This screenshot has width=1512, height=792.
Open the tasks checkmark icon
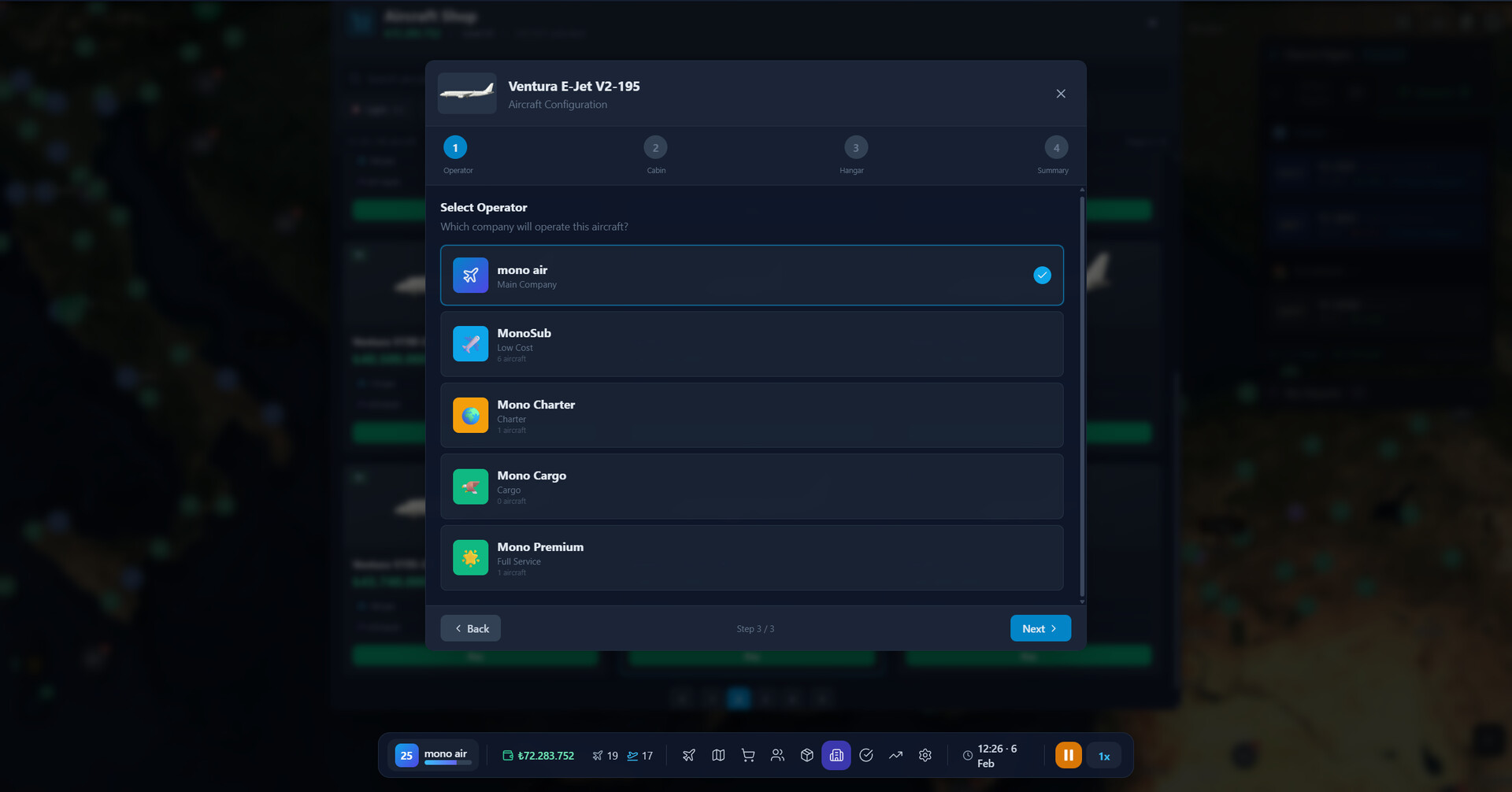coord(865,755)
